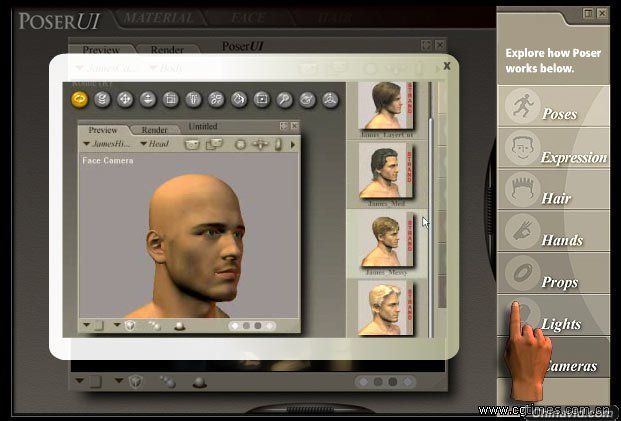Toggle the tracking spheres icon in the Untitled window
This screenshot has width=621, height=421.
(154, 326)
